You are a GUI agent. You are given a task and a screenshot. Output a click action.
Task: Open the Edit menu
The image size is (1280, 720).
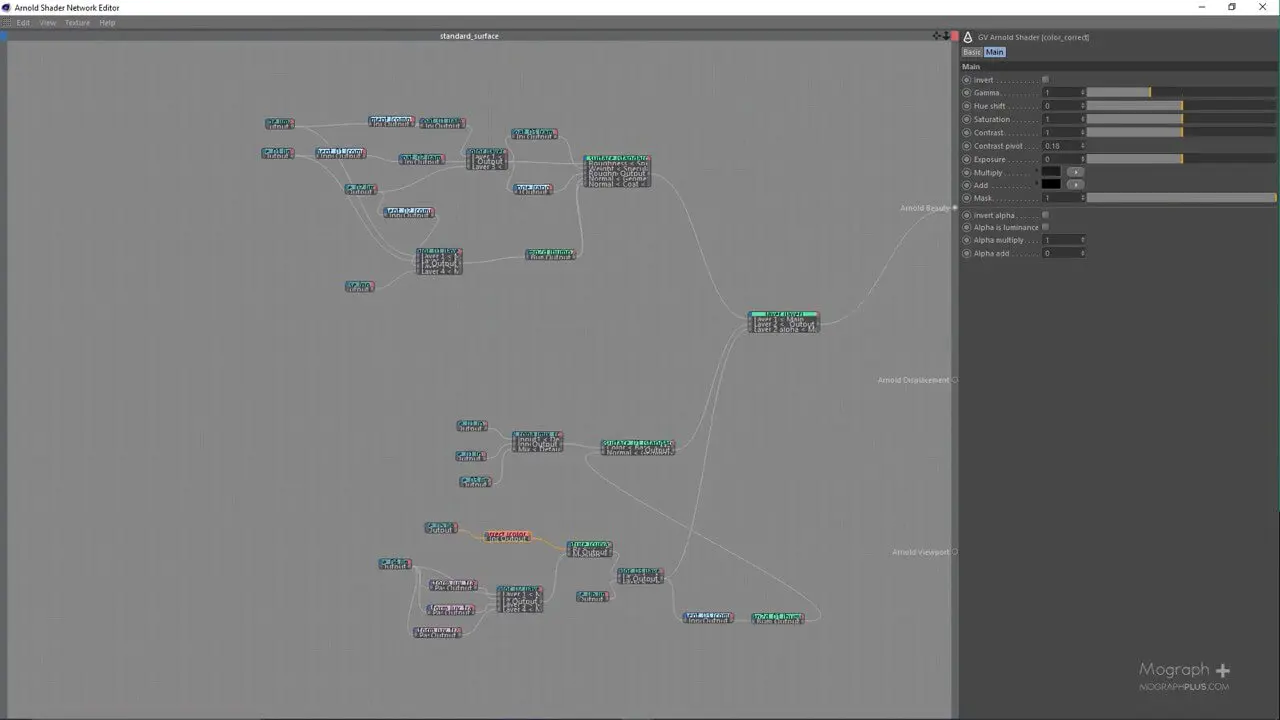click(x=23, y=22)
